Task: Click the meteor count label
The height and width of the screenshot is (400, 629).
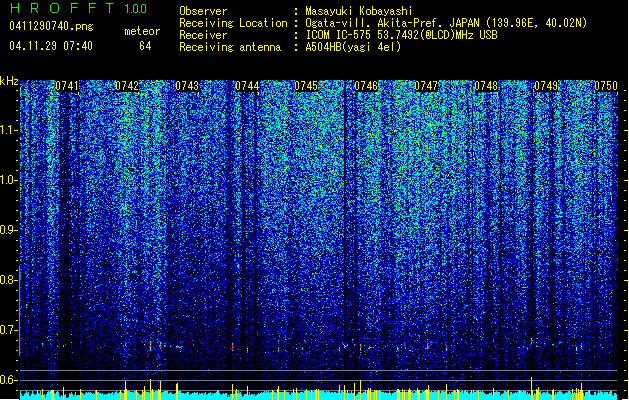Action: [x=142, y=31]
